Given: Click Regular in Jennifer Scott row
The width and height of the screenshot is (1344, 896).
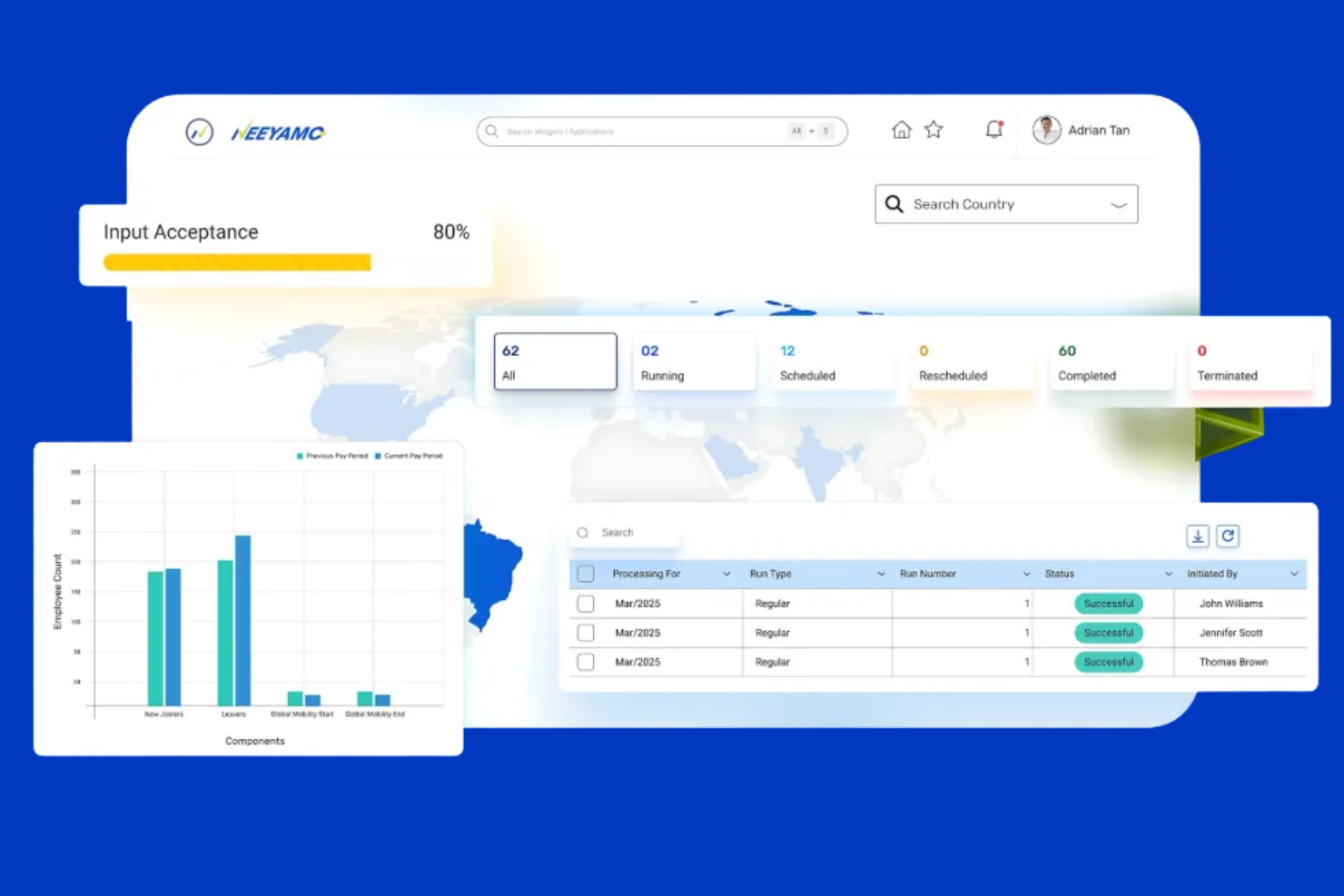Looking at the screenshot, I should tap(773, 633).
